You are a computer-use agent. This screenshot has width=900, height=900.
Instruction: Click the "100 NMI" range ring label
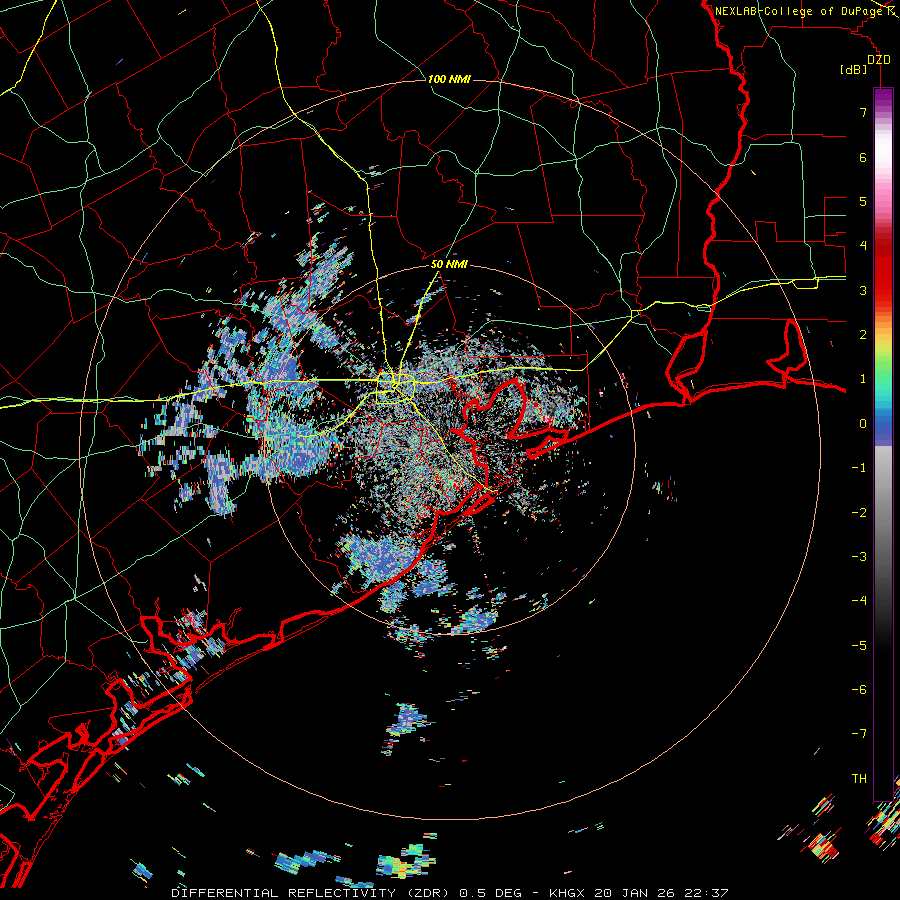click(449, 79)
